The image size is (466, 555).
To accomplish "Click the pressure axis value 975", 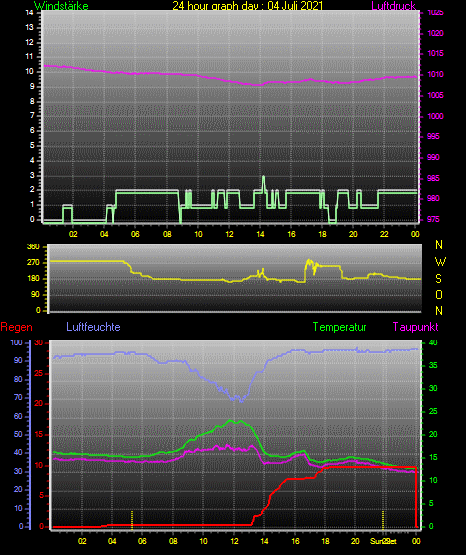I will pos(433,219).
